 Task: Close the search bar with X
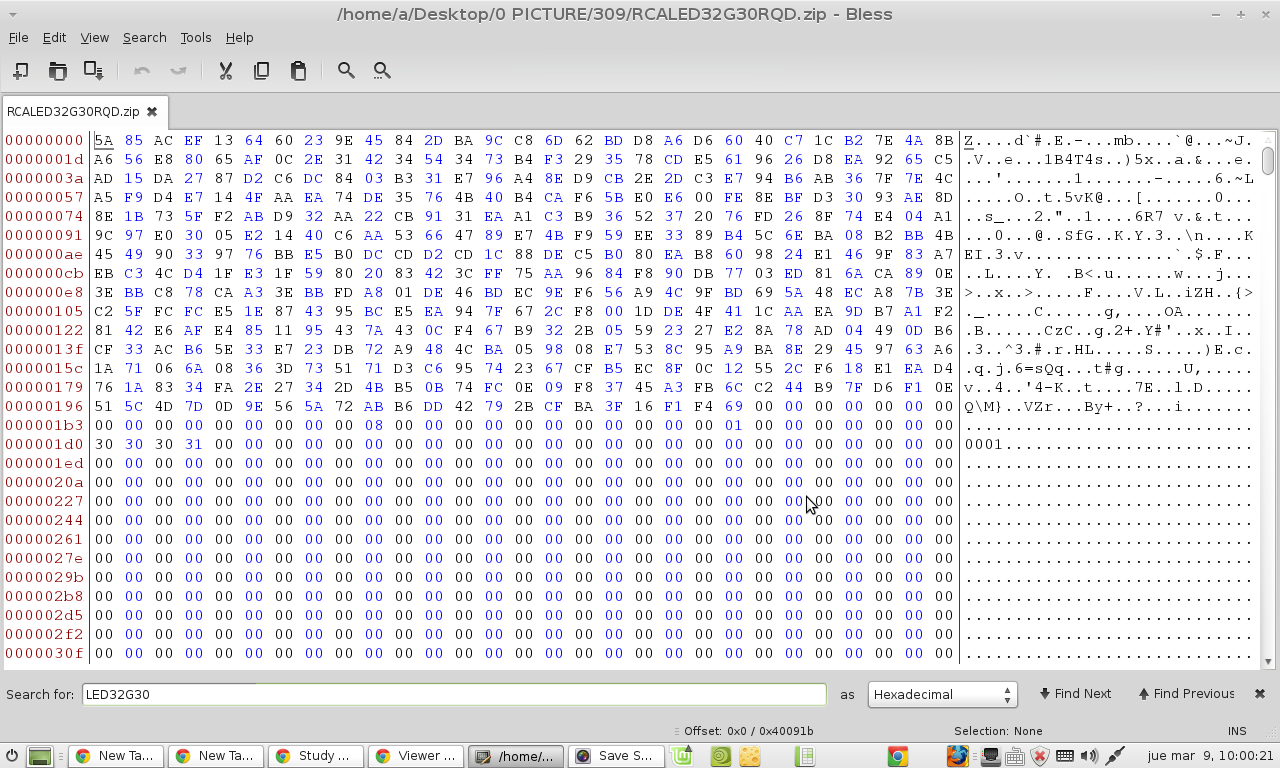point(1260,693)
